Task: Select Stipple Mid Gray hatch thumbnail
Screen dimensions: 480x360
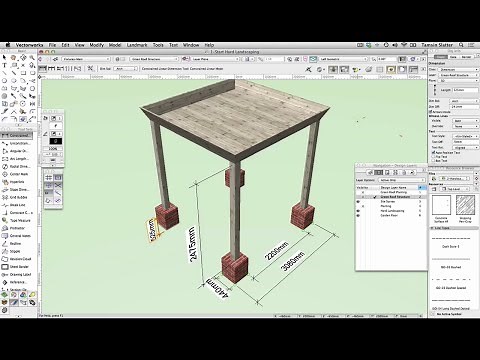Action: (465, 205)
